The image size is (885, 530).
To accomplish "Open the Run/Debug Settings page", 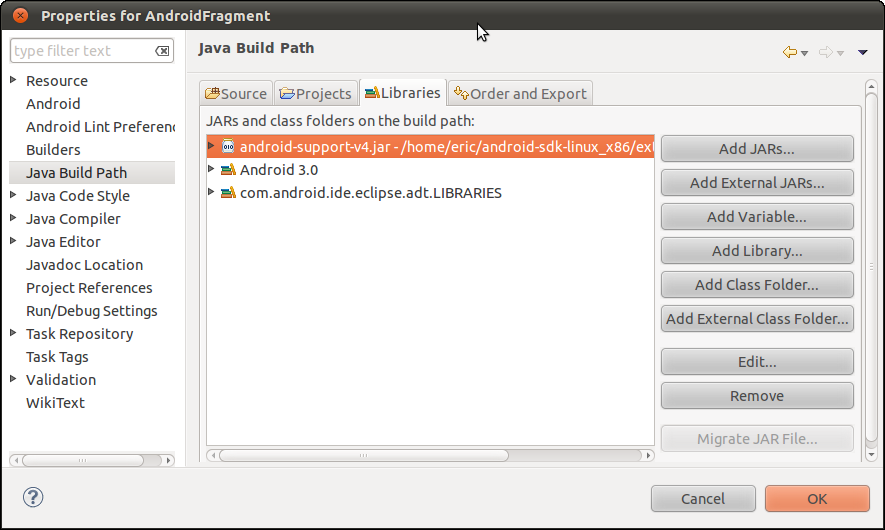I will point(91,311).
